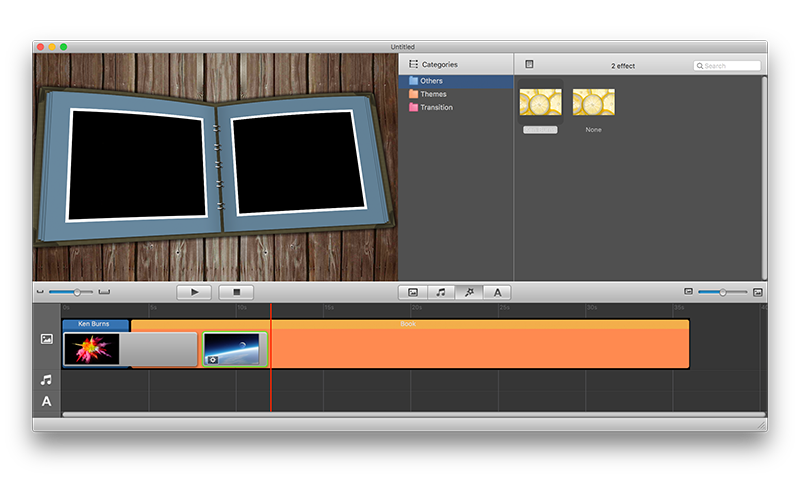Select the Transition category folder
800x500 pixels.
[x=436, y=107]
